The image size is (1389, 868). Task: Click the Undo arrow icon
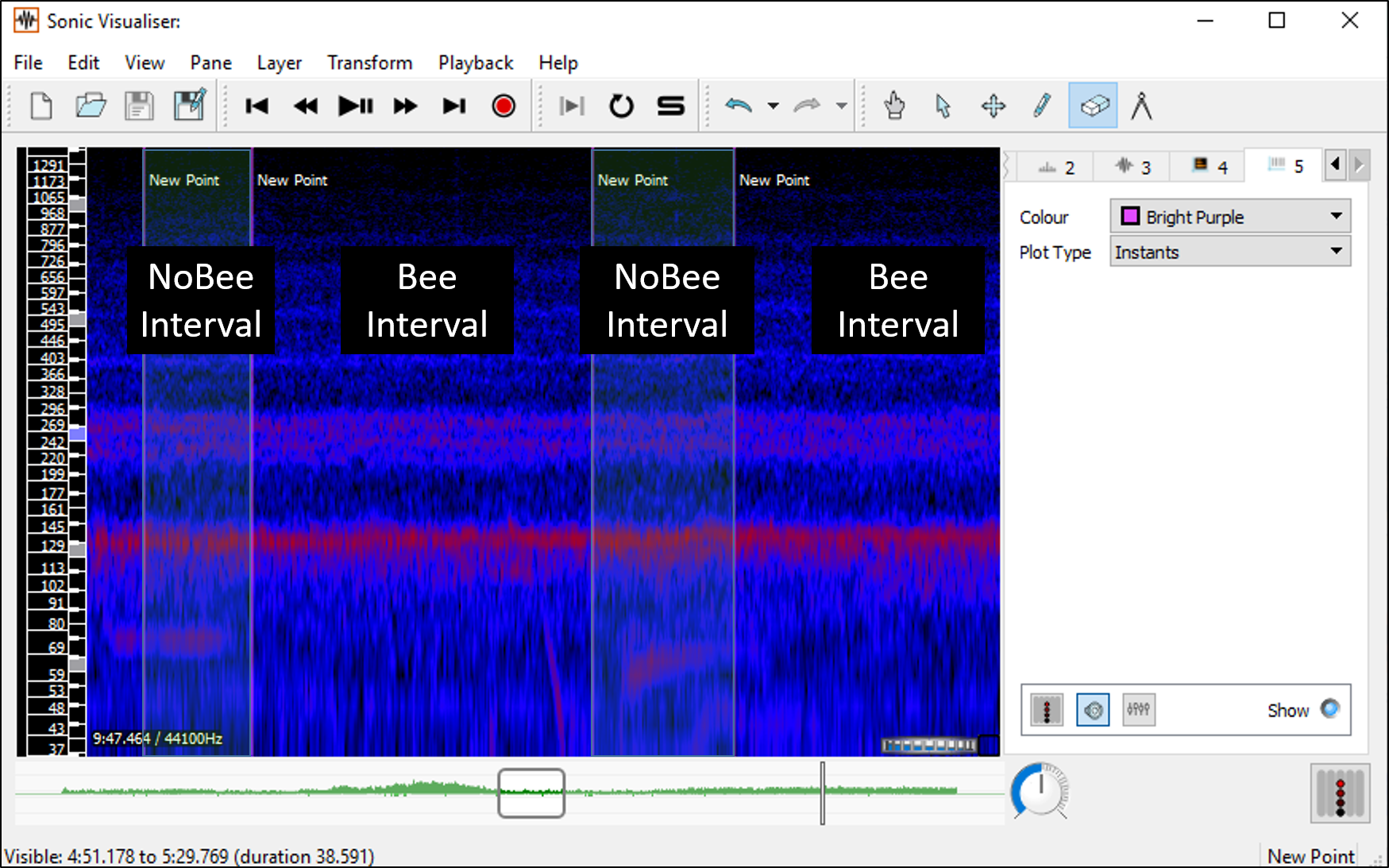coord(738,106)
